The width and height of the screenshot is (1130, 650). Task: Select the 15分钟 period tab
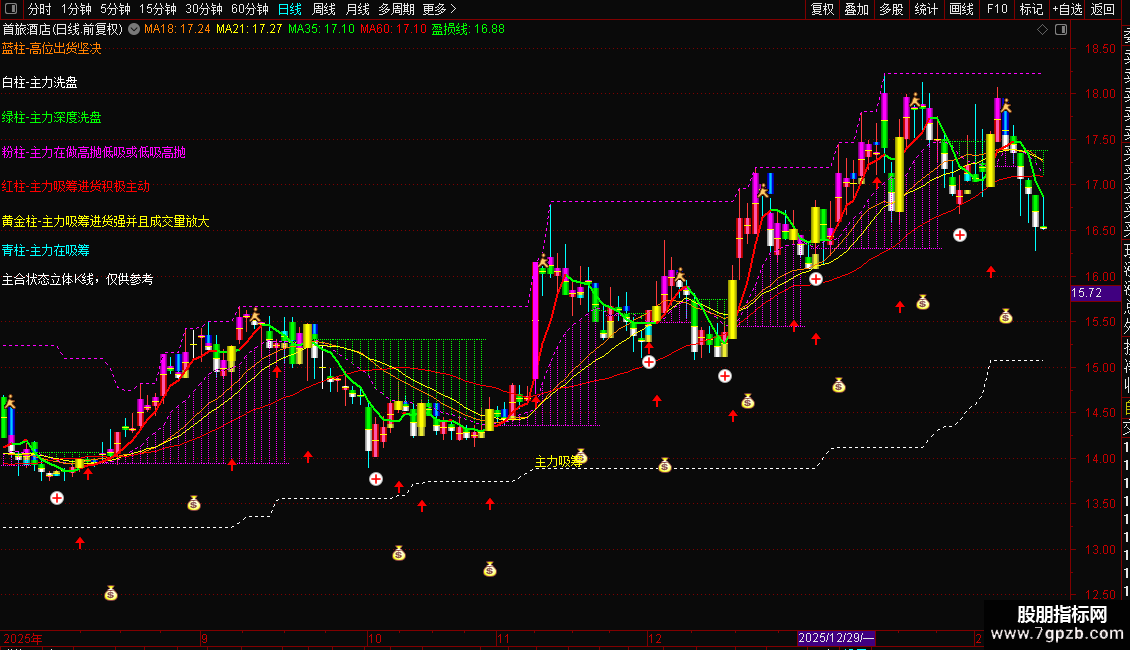(158, 9)
